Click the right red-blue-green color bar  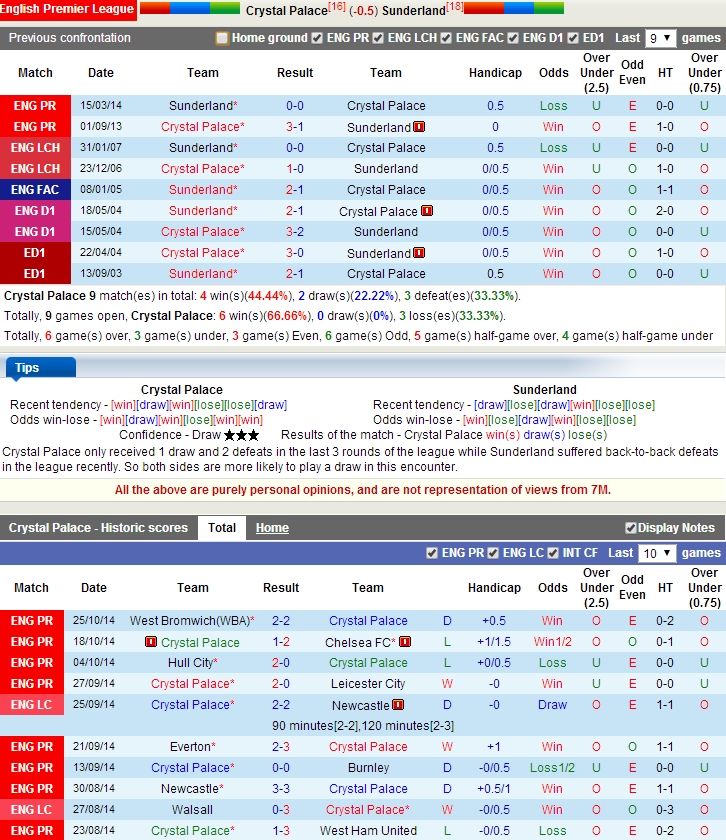point(514,8)
